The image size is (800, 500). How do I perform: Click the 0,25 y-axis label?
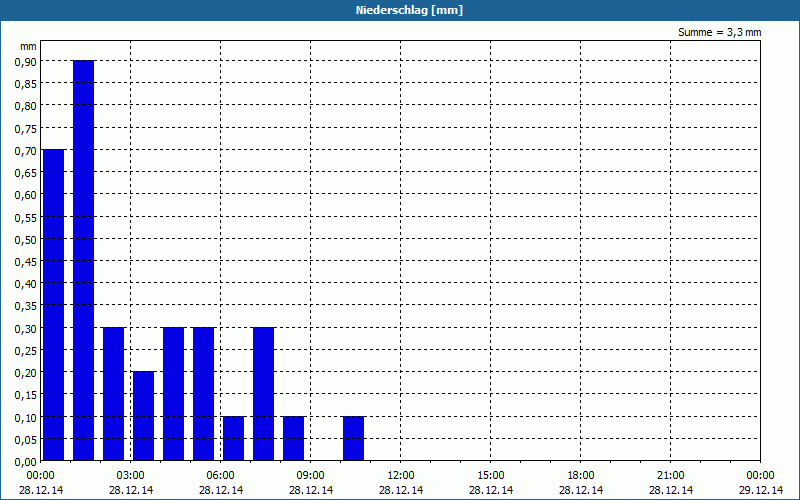[x=26, y=351]
